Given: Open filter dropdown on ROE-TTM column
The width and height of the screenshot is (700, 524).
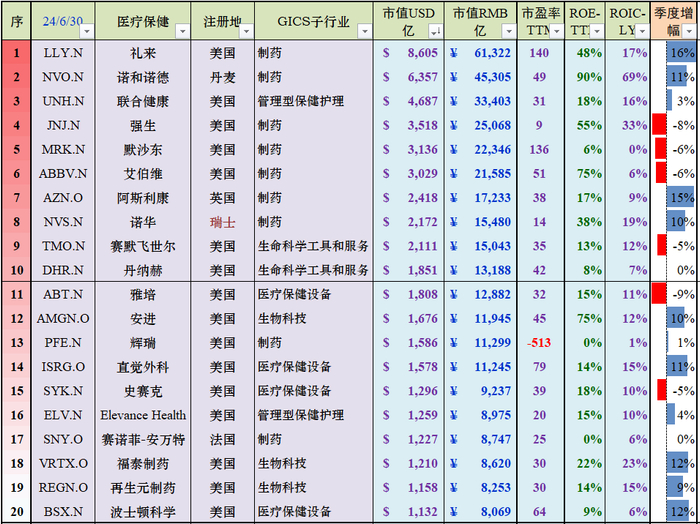Looking at the screenshot, I should (x=597, y=31).
